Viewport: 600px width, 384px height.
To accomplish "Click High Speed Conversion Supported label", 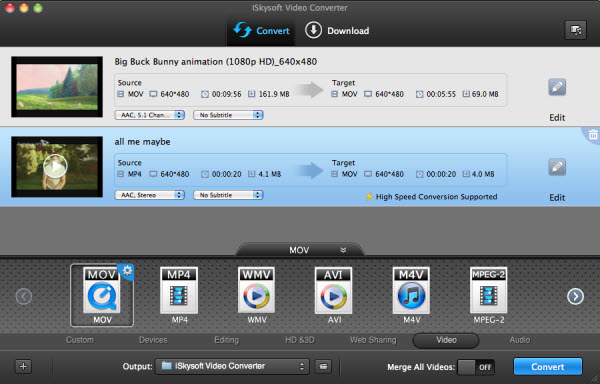I will [436, 197].
